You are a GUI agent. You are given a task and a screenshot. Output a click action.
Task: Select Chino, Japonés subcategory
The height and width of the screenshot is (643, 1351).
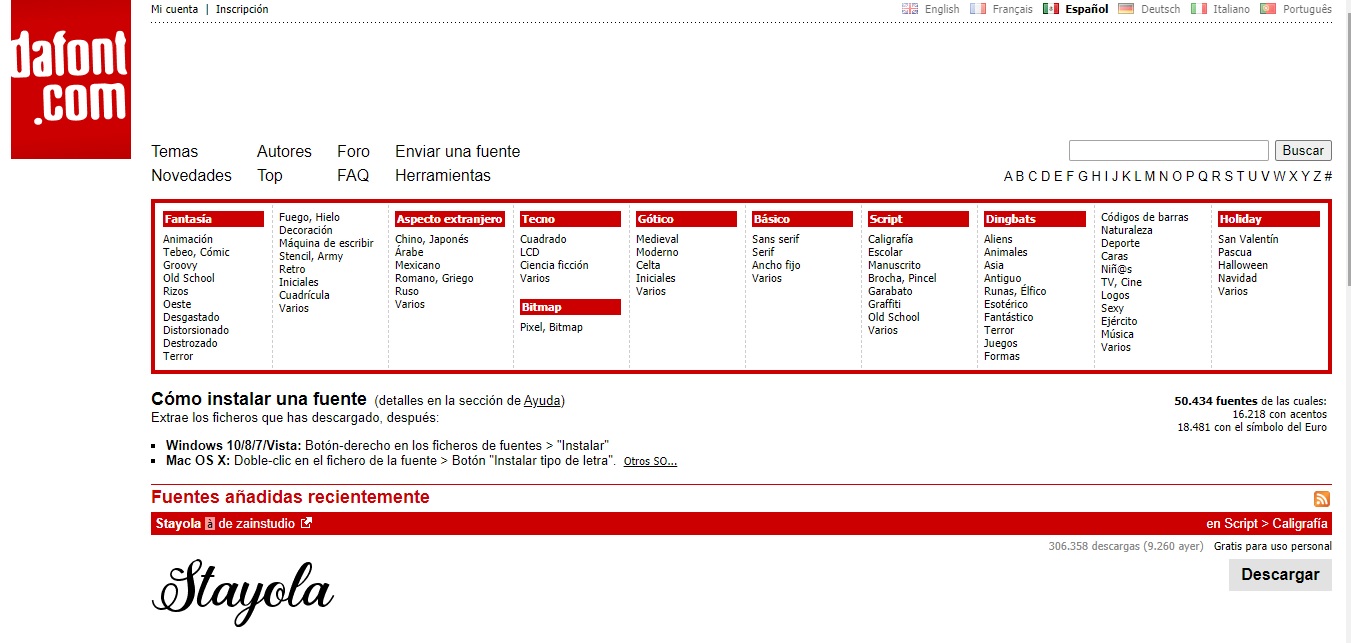(431, 239)
